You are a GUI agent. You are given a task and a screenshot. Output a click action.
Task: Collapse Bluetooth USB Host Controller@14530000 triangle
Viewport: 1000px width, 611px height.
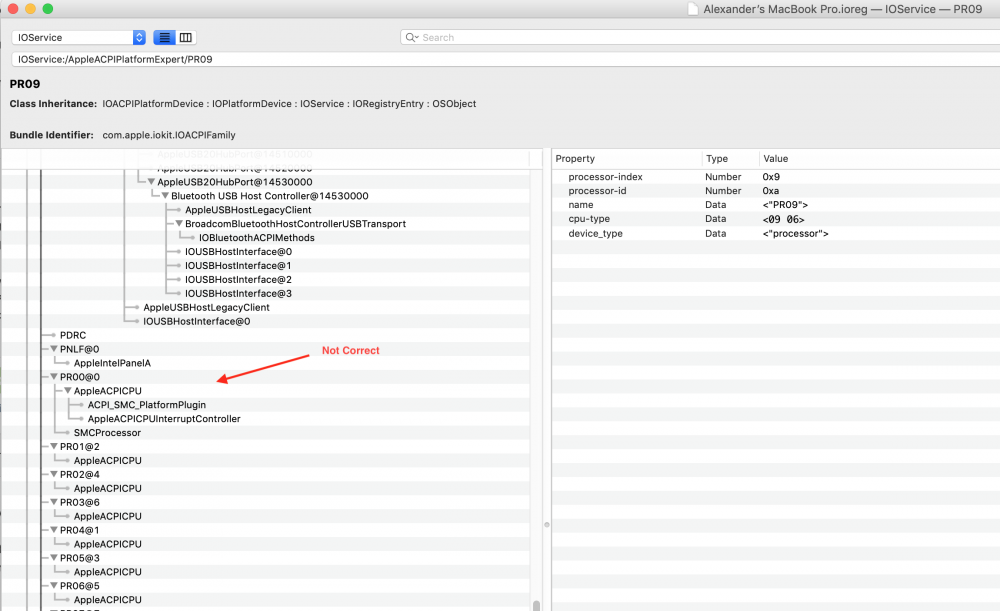coord(165,196)
